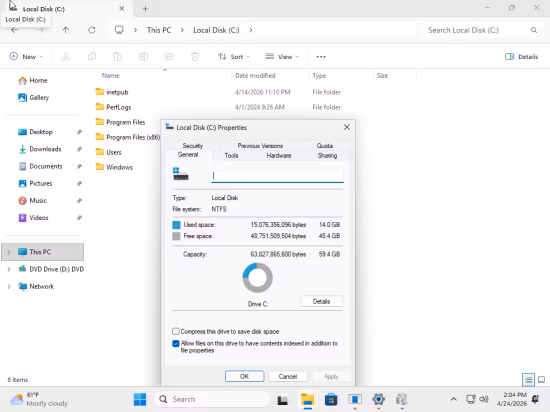Click the Copy toolbar icon

click(92, 56)
